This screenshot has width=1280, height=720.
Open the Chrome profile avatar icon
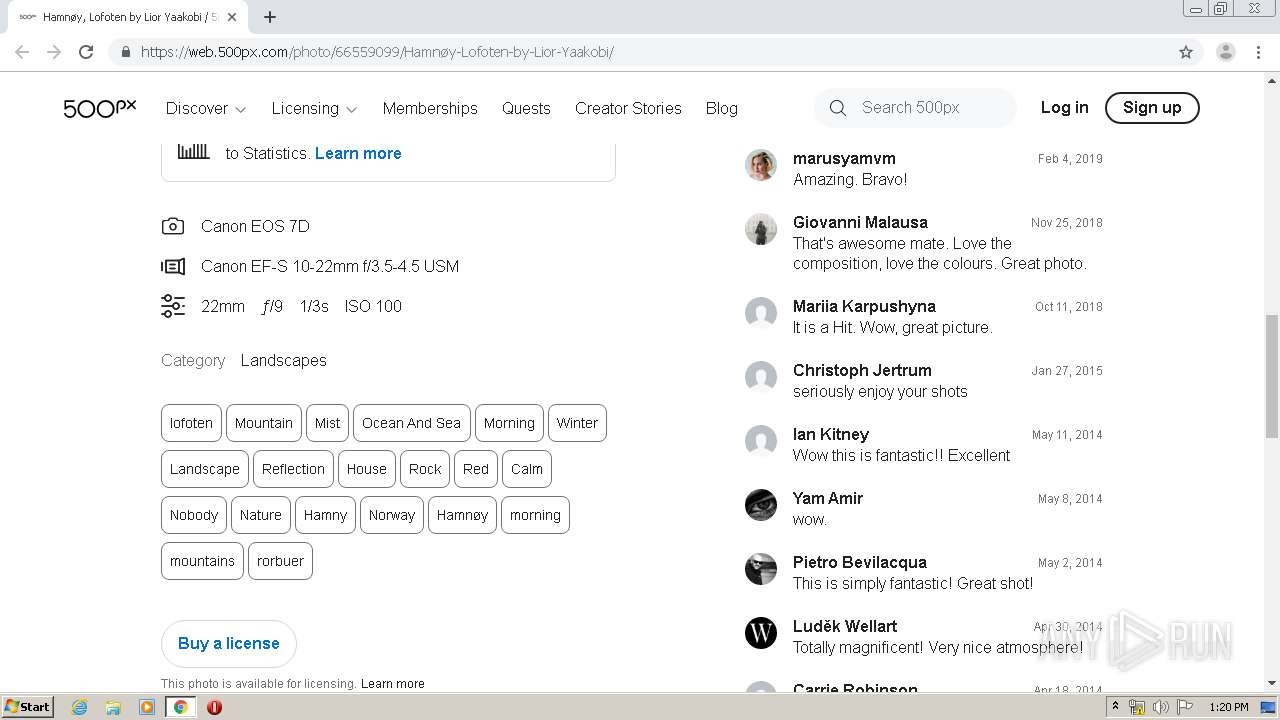pos(1225,52)
